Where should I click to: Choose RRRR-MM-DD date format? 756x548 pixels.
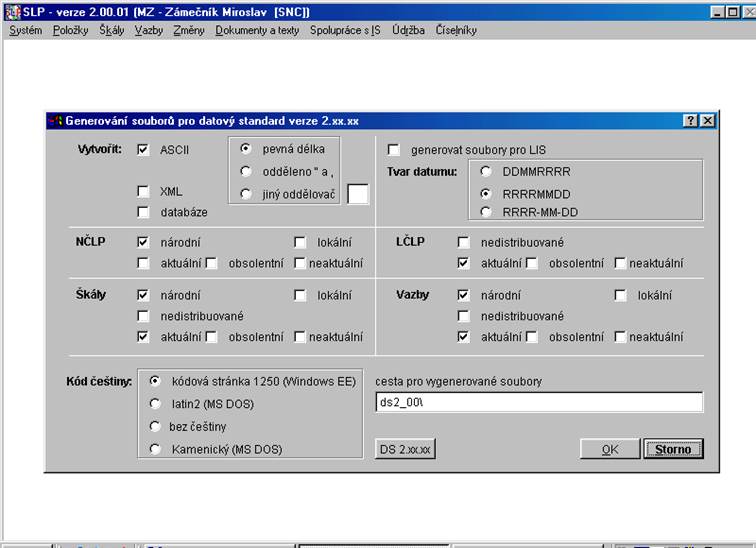pos(486,212)
